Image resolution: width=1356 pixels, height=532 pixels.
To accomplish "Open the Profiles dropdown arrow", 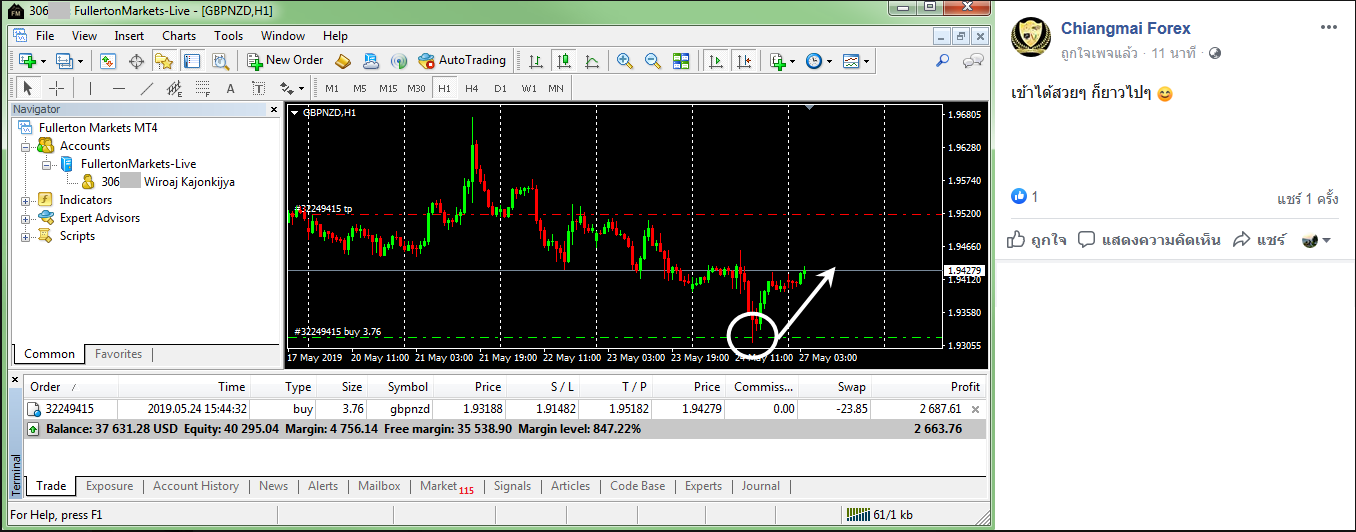I will tap(81, 61).
